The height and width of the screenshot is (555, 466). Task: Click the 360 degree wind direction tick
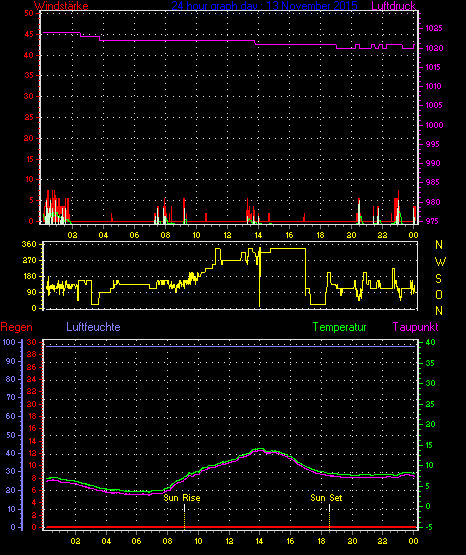[29, 244]
